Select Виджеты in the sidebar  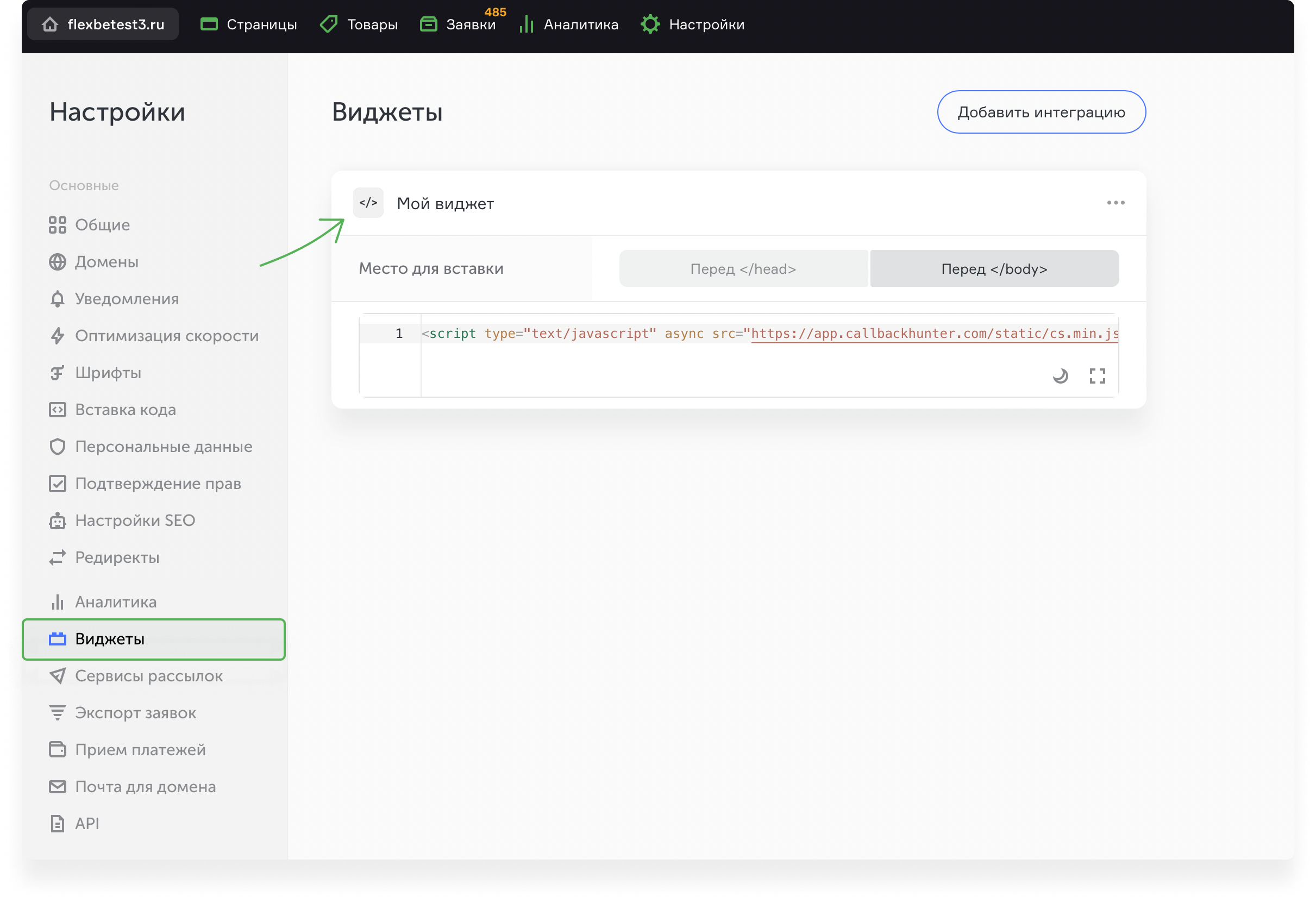(153, 638)
